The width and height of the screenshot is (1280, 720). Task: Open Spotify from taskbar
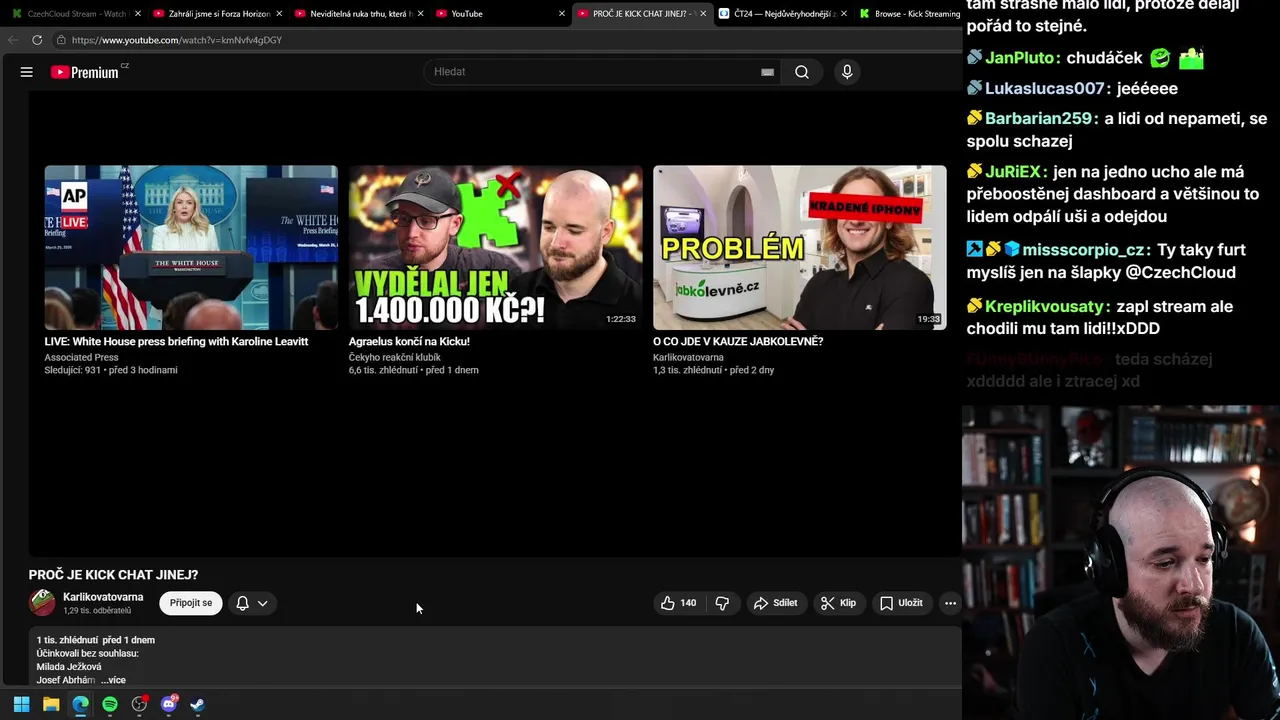point(110,704)
